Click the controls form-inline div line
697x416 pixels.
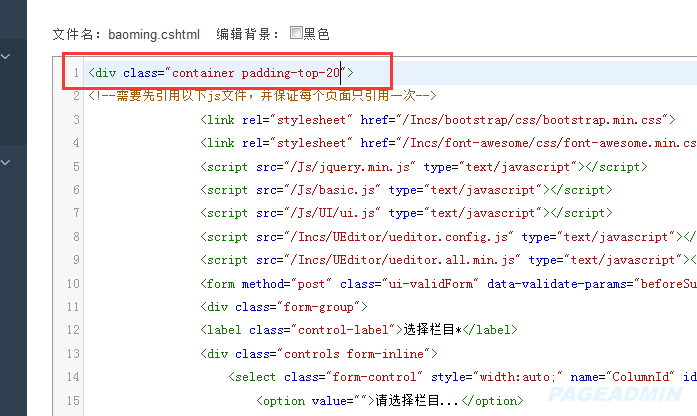tap(319, 354)
